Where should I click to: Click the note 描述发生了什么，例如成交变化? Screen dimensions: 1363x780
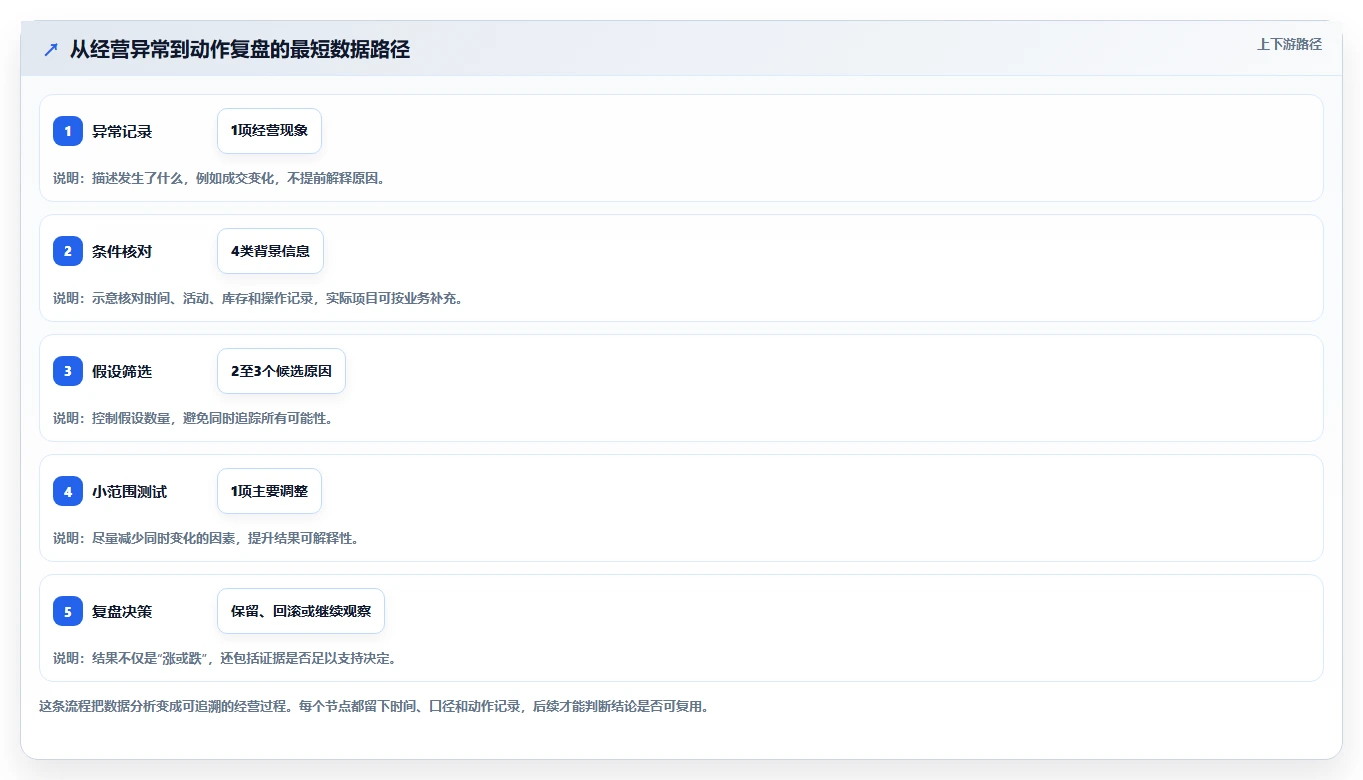point(181,178)
